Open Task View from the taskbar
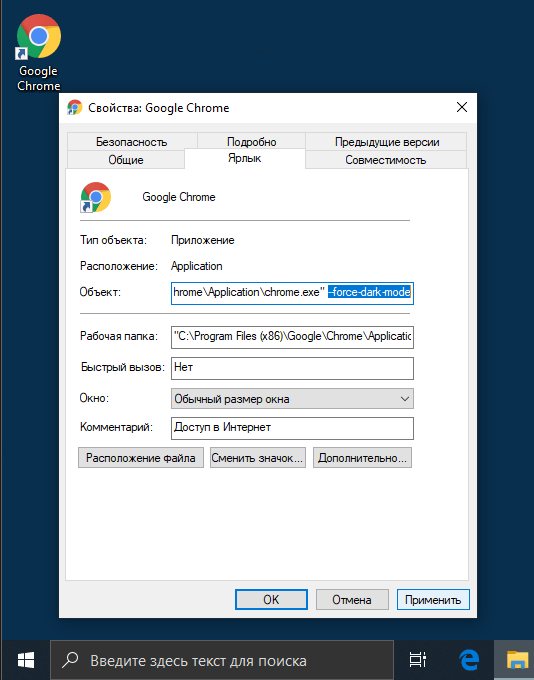The image size is (534, 680). [x=418, y=660]
